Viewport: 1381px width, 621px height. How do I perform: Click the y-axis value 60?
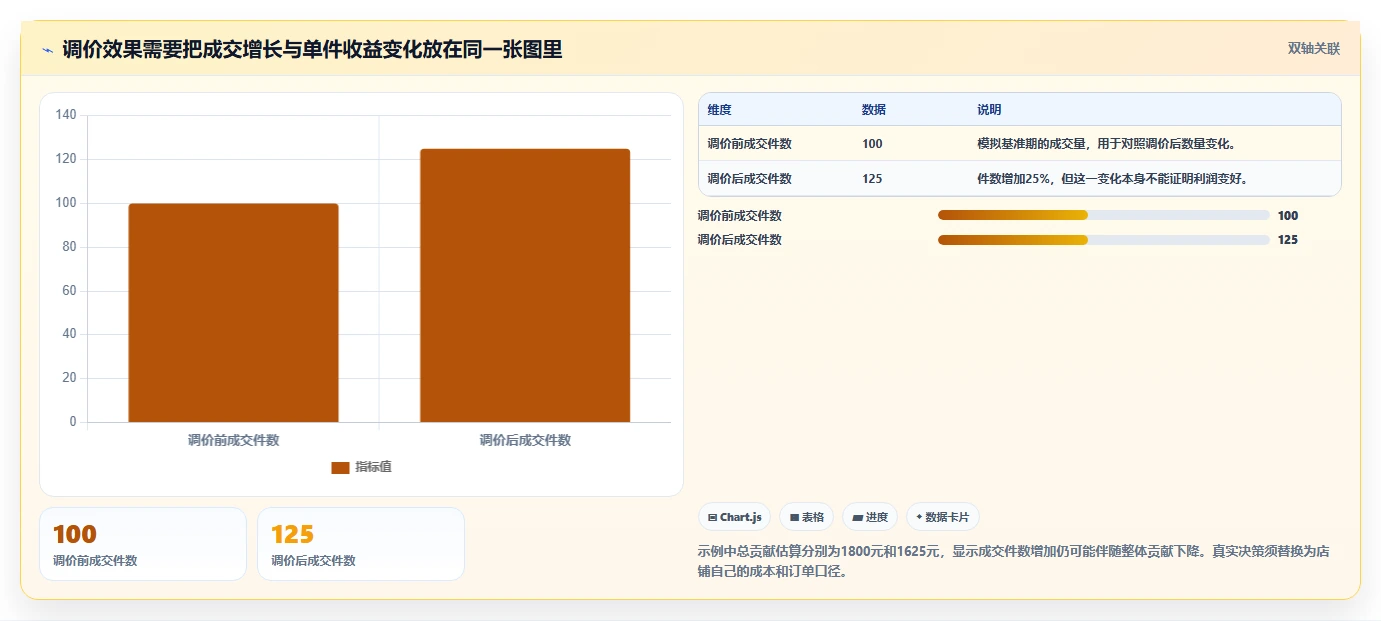69,291
